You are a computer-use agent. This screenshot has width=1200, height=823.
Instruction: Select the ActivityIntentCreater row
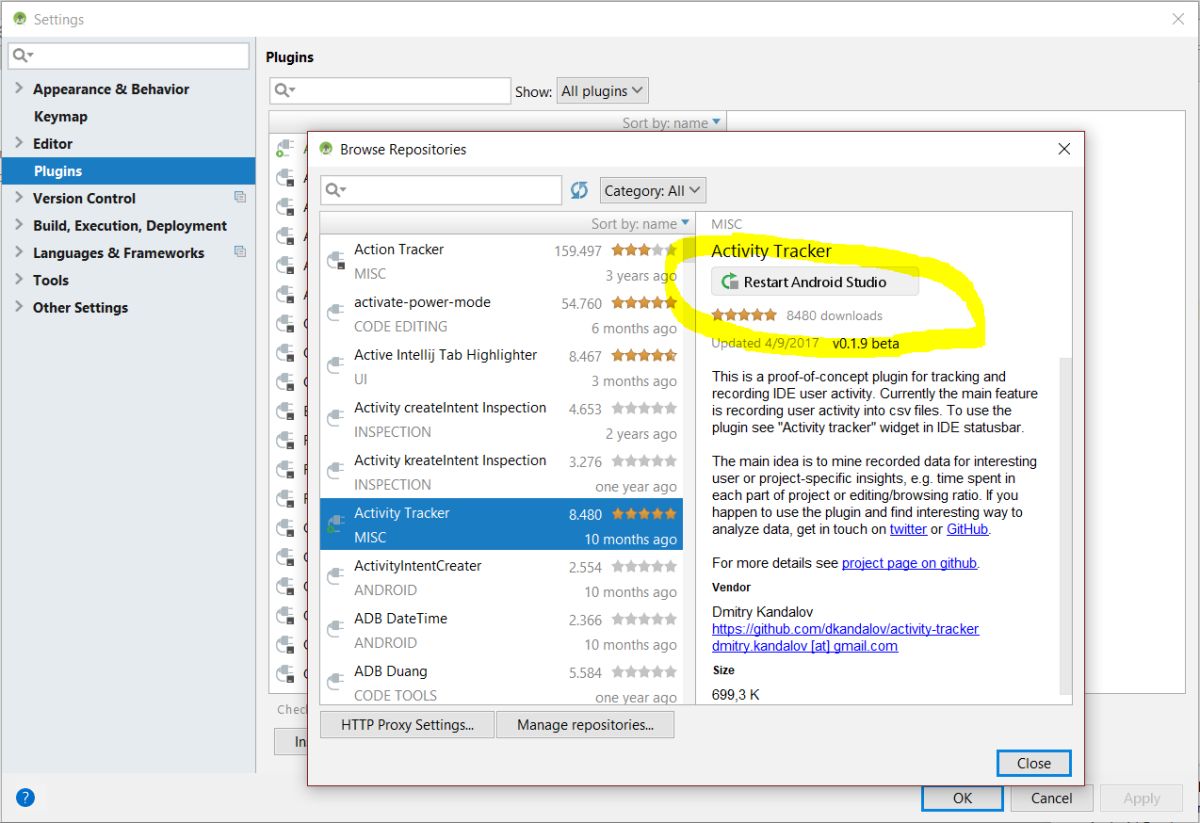pyautogui.click(x=501, y=578)
